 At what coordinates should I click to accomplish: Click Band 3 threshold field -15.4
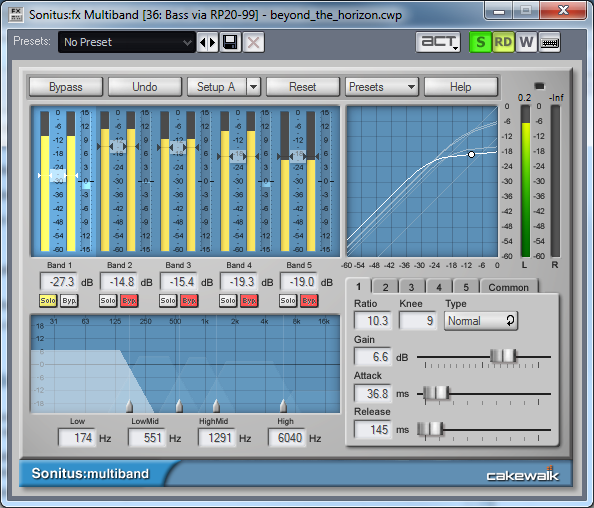(x=179, y=282)
